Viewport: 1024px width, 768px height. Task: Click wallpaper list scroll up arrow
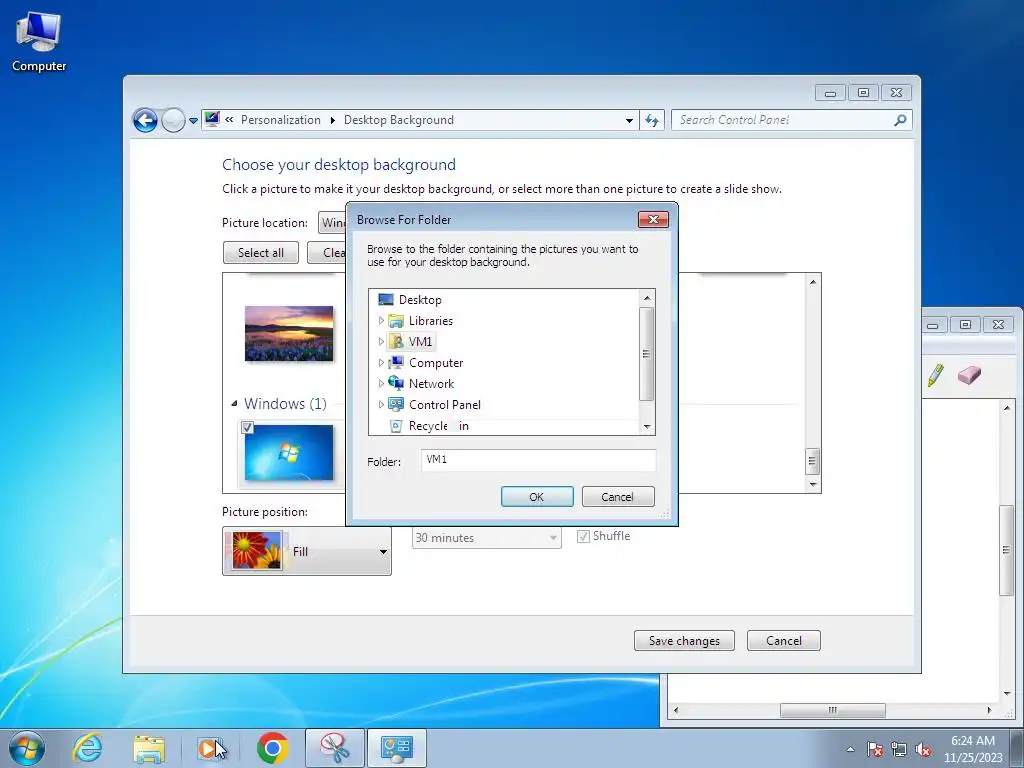tap(813, 282)
